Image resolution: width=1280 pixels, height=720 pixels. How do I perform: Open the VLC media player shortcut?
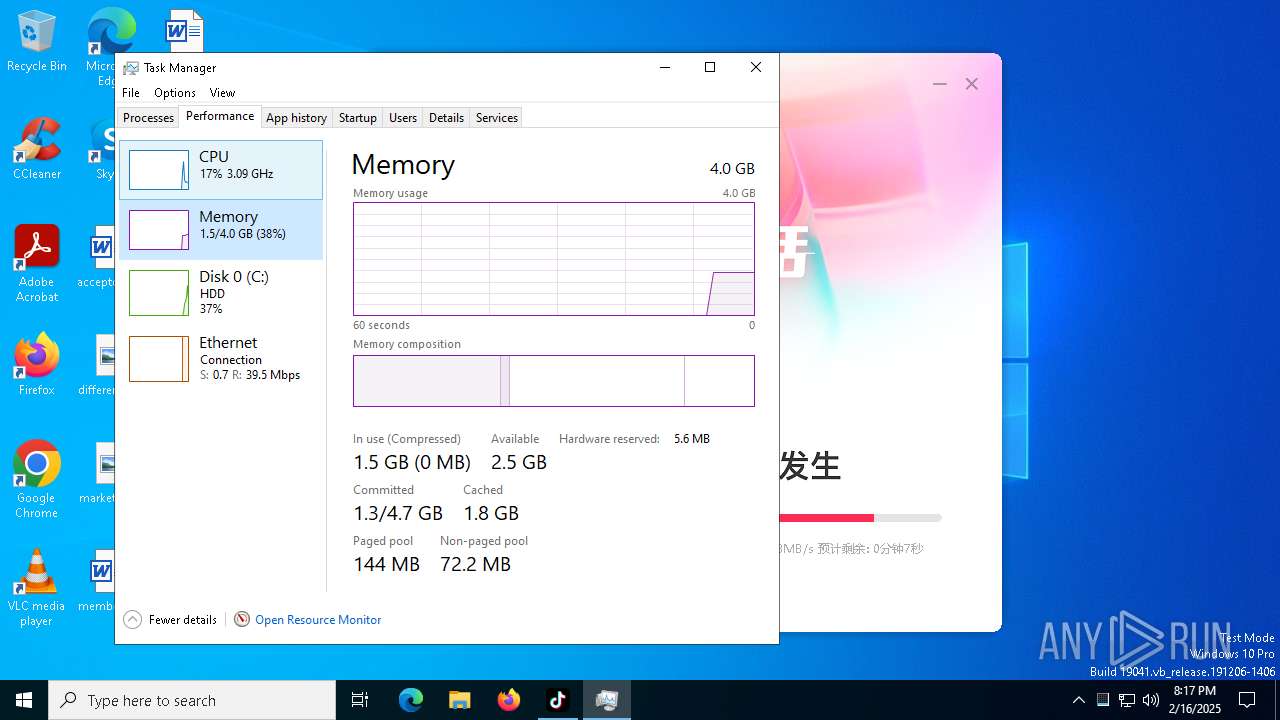(x=37, y=588)
